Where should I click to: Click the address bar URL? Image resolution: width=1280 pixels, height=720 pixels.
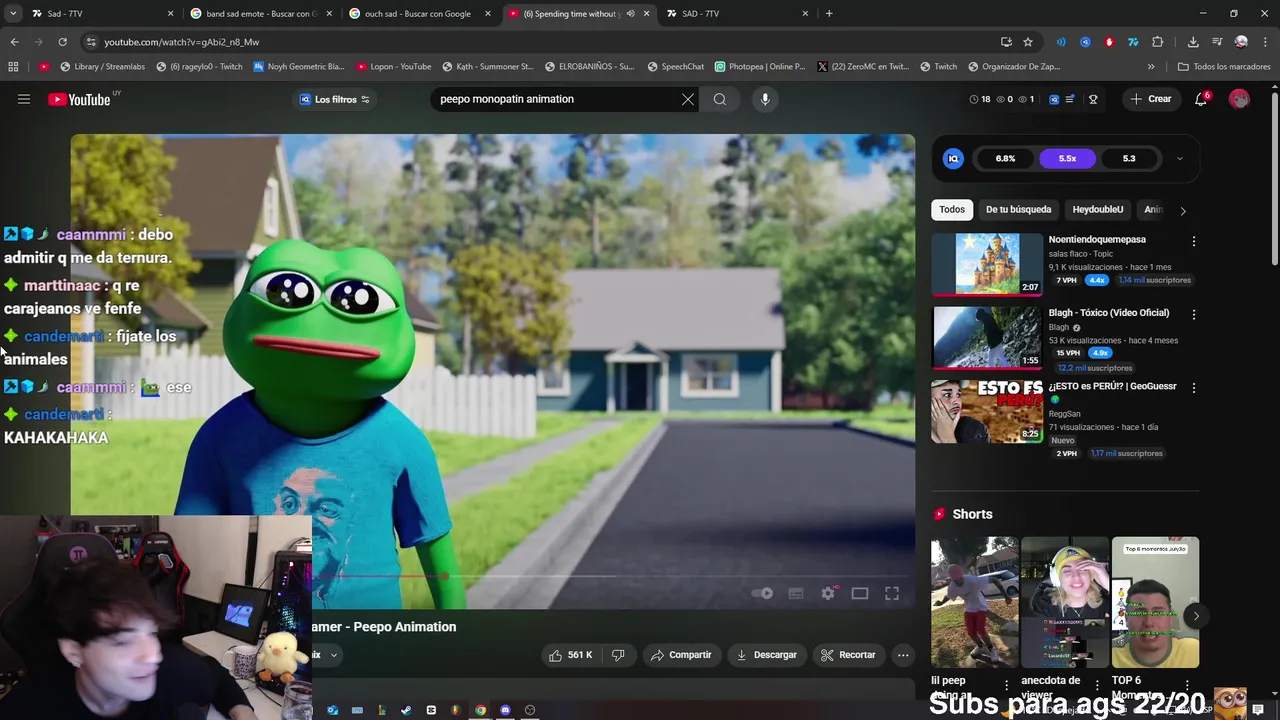click(x=181, y=42)
